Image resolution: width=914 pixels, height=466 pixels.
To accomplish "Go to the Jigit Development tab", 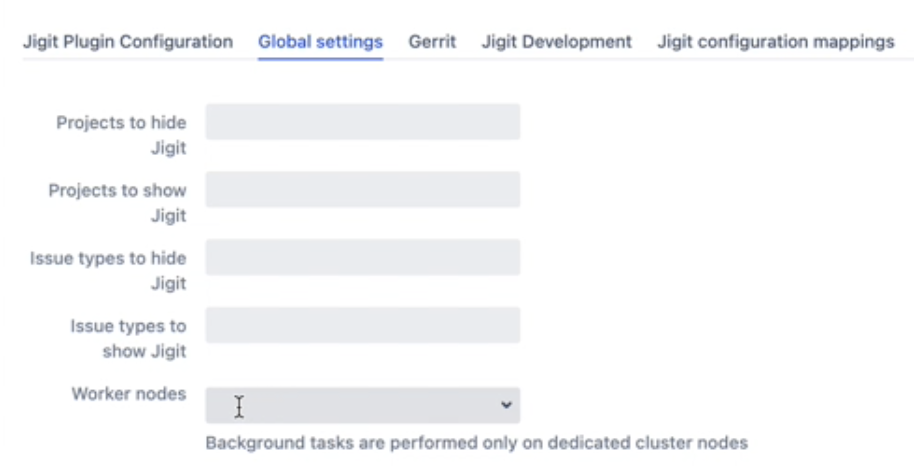I will coord(556,42).
